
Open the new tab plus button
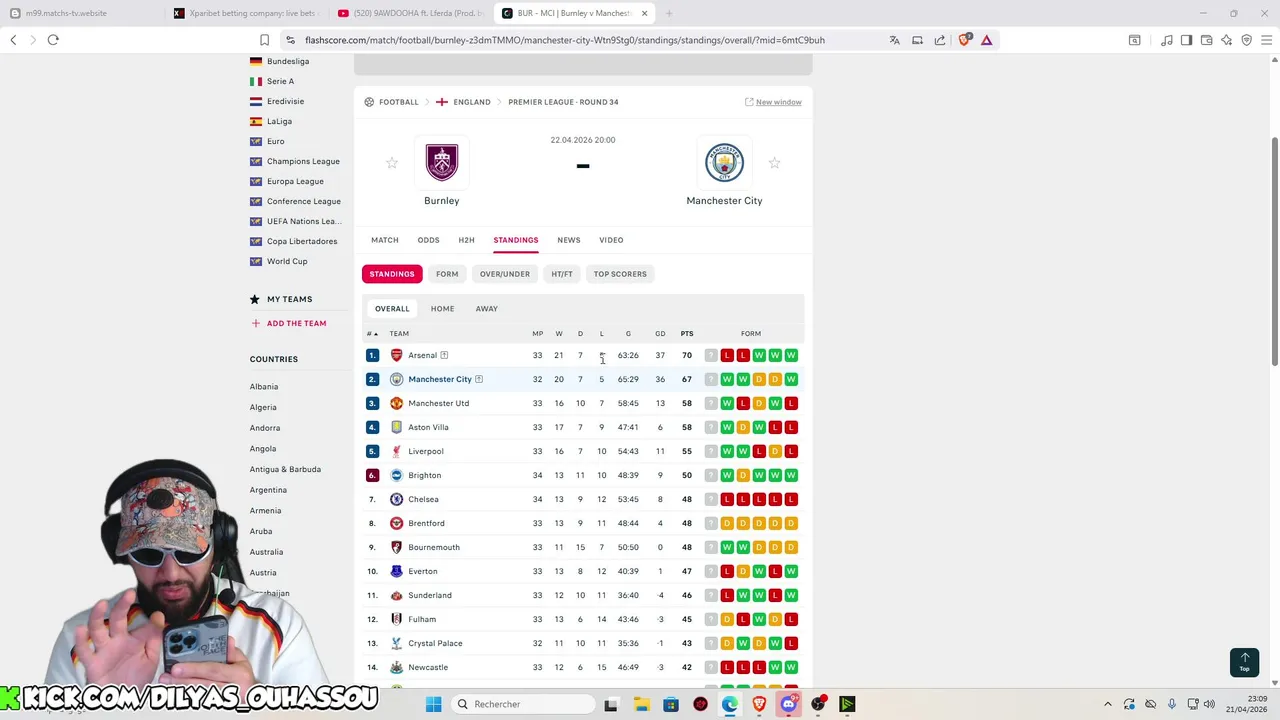(669, 13)
